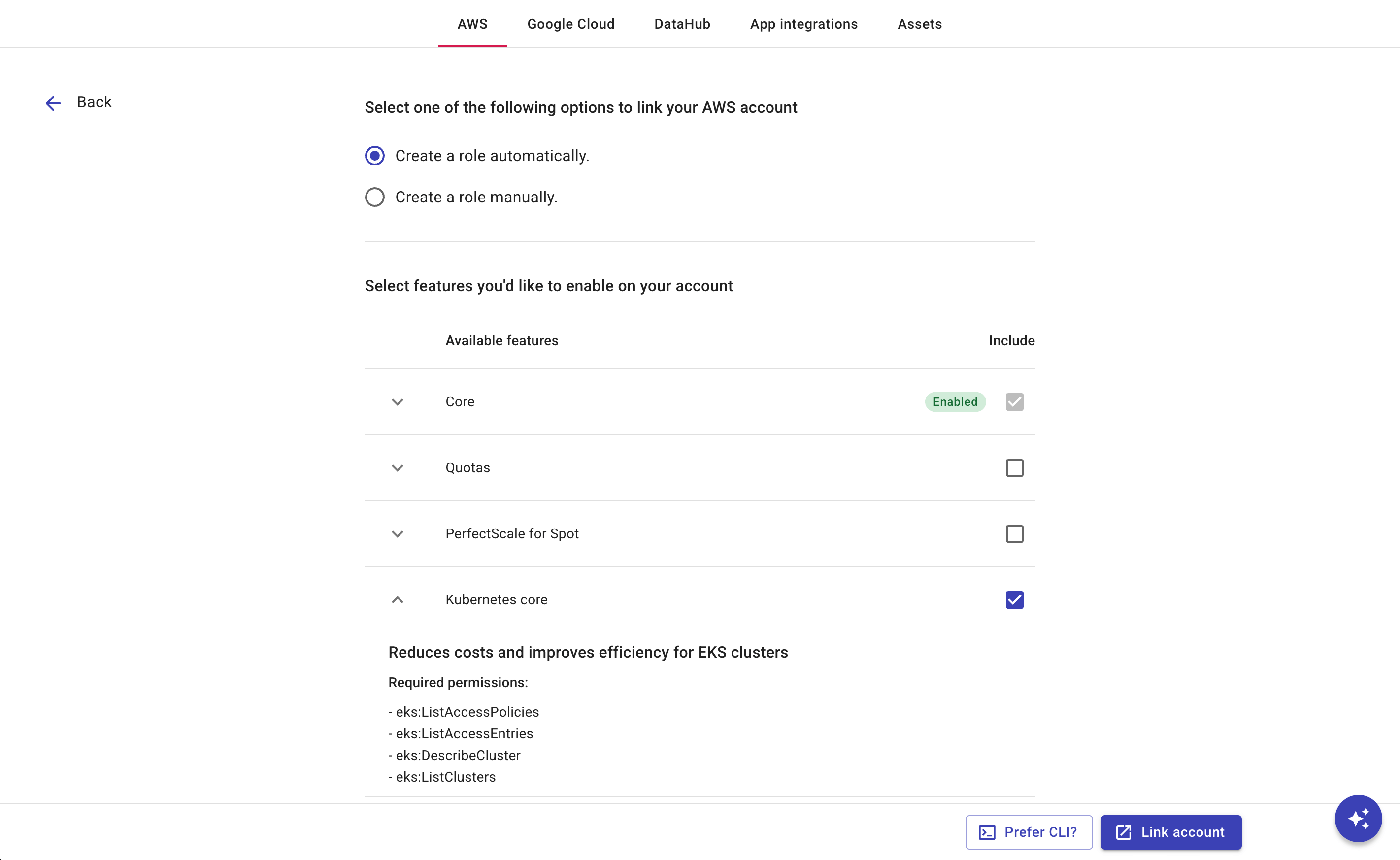
Task: Collapse the Kubernetes core details
Action: (x=397, y=599)
